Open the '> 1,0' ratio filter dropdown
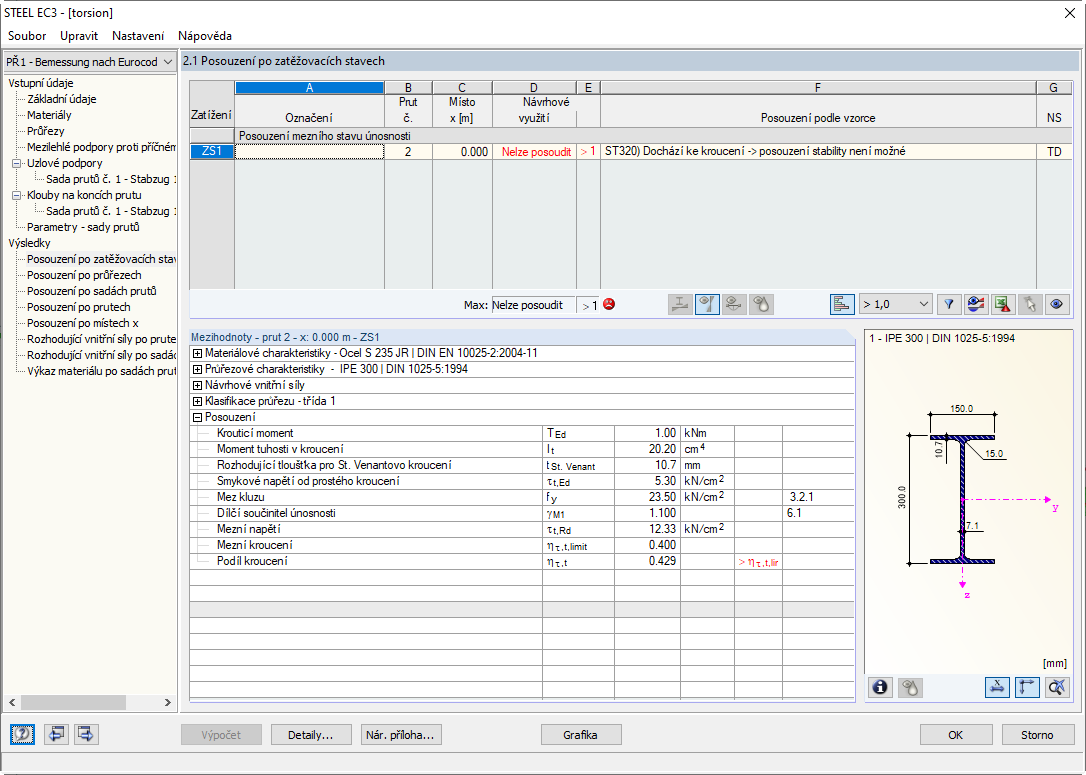The height and width of the screenshot is (775, 1086). pyautogui.click(x=895, y=304)
